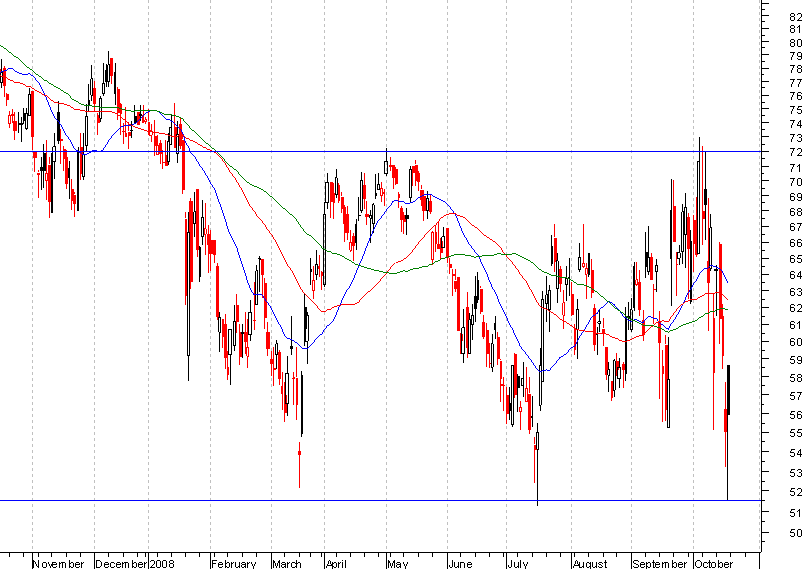Select the lower horizontal support line near 51.5
The height and width of the screenshot is (569, 806).
pyautogui.click(x=380, y=500)
